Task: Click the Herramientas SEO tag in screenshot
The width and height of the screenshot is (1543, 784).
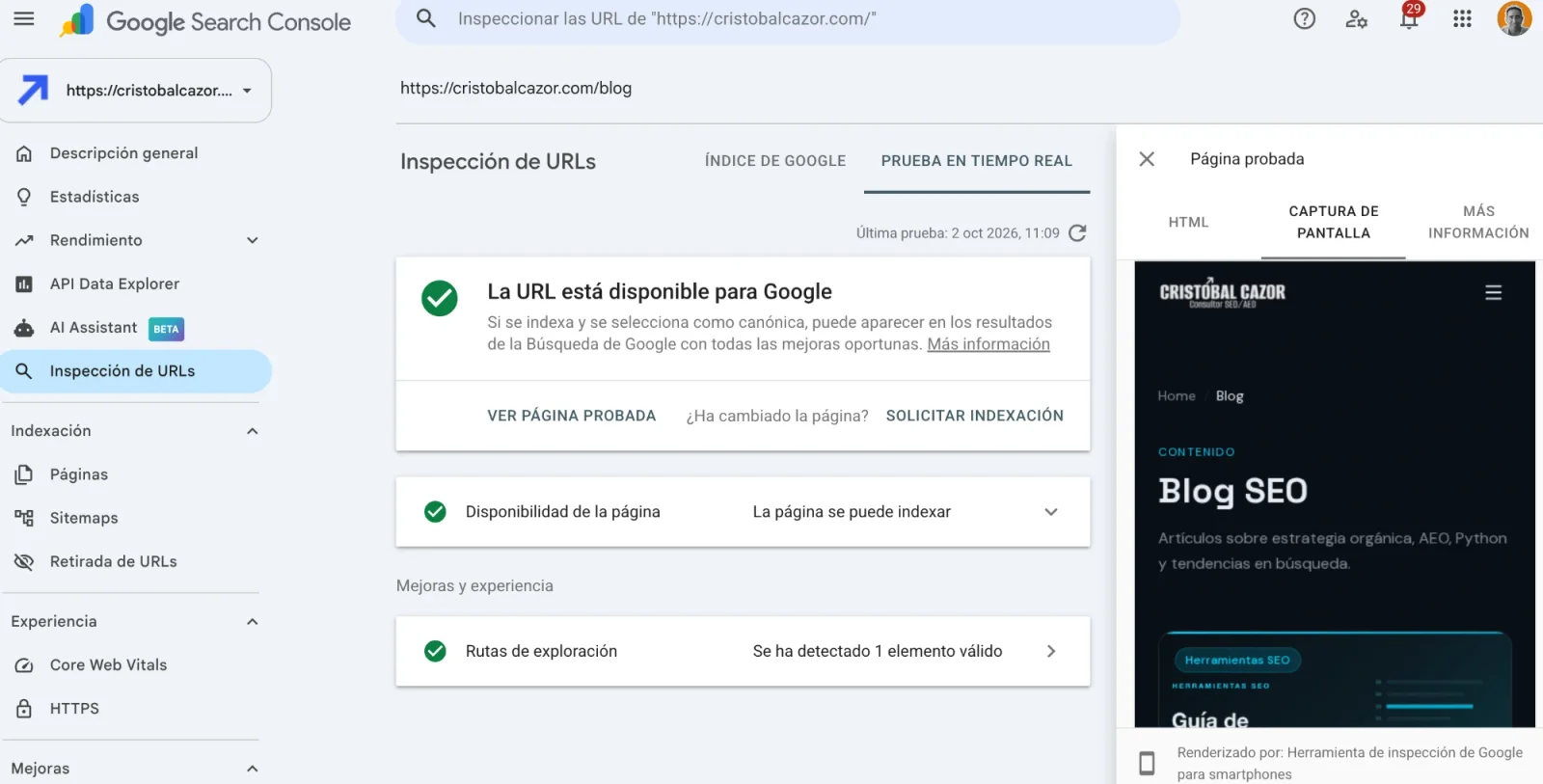Action: click(x=1237, y=661)
